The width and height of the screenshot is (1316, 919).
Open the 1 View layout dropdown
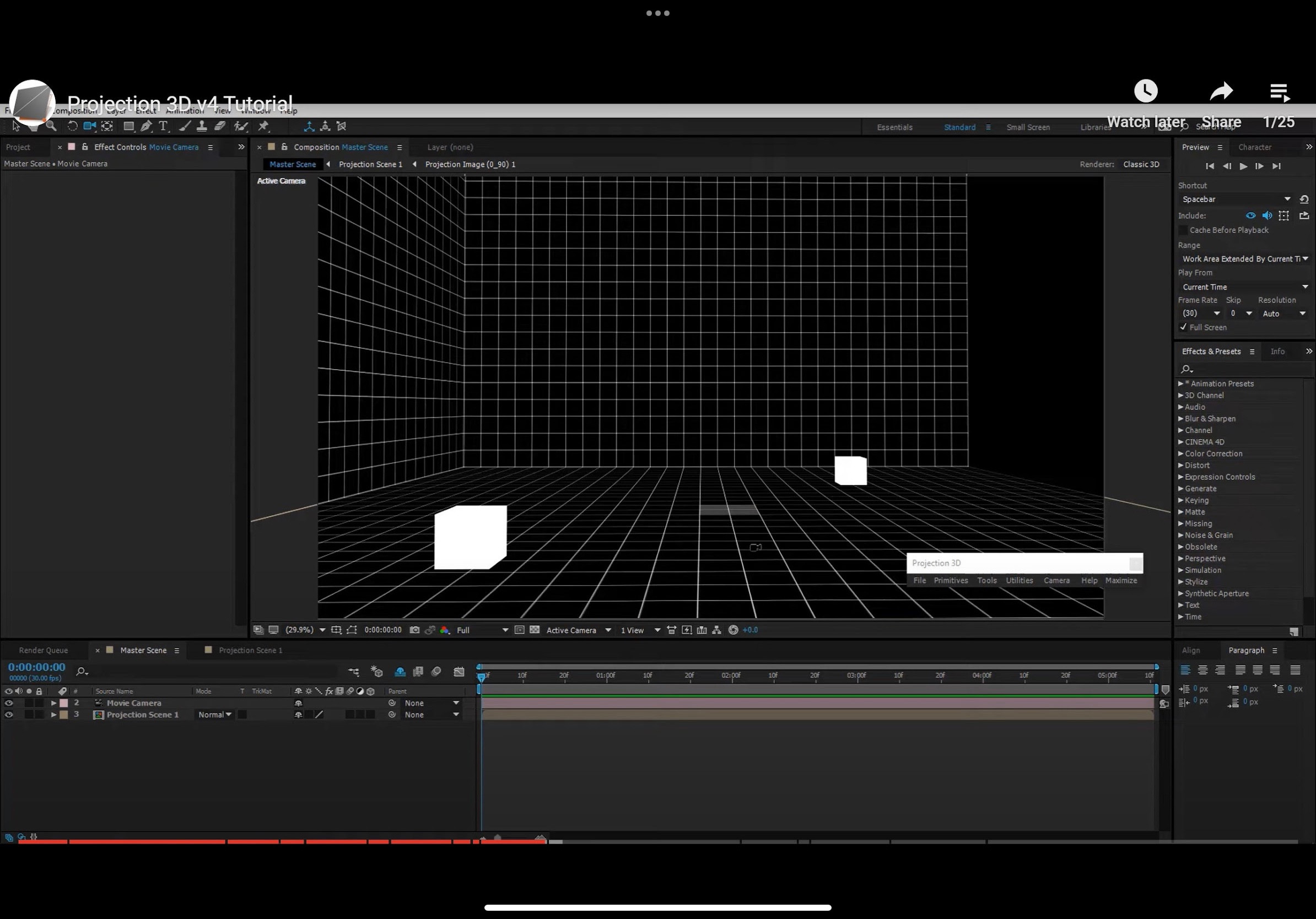(x=640, y=630)
